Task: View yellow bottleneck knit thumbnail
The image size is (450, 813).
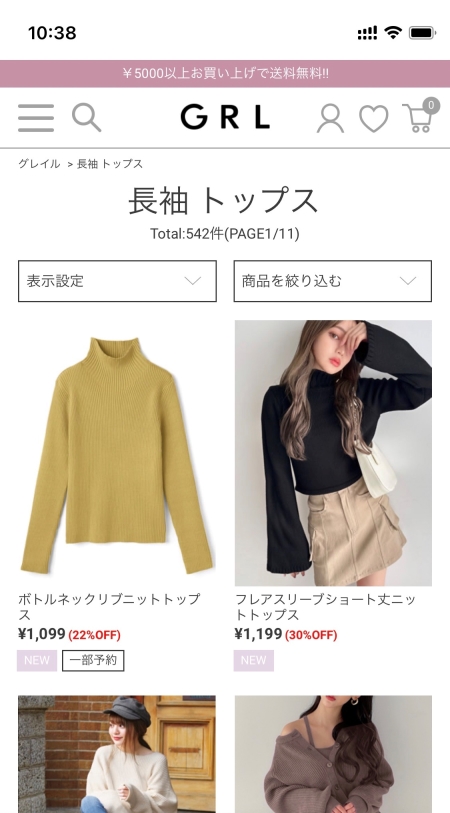Action: pos(117,453)
